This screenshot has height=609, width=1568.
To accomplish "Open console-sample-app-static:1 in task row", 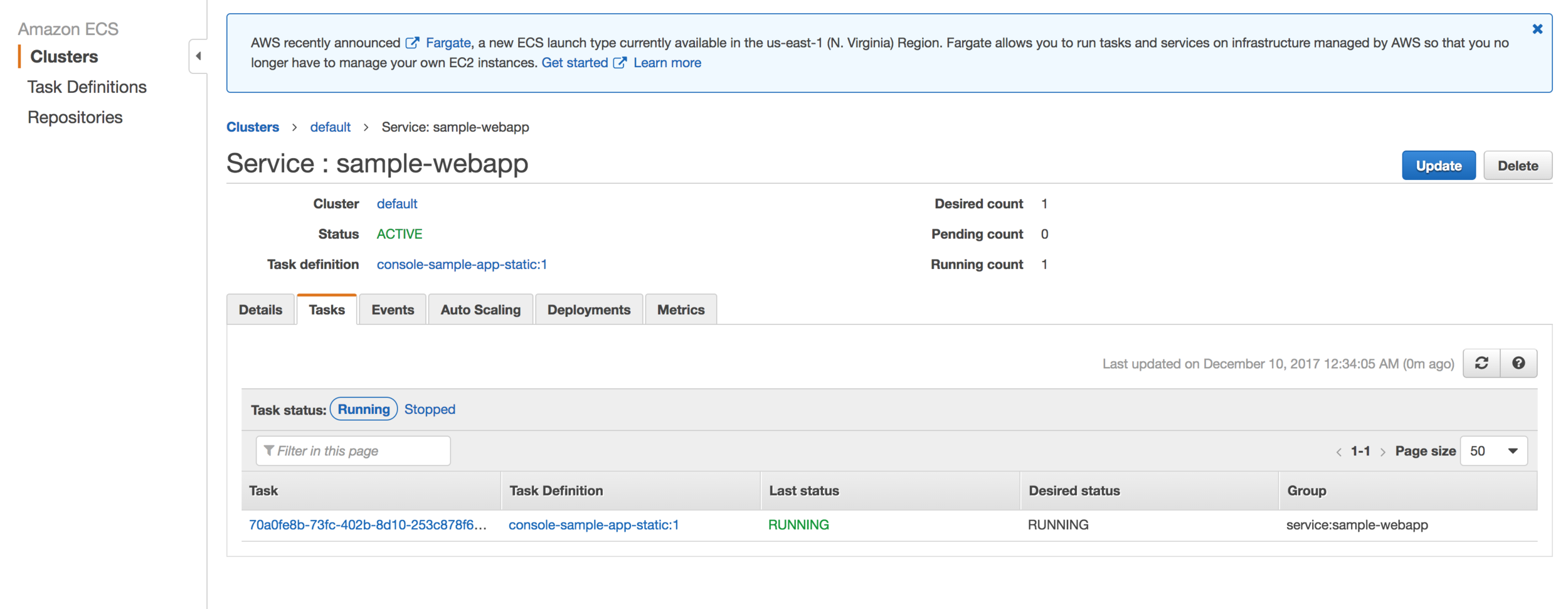I will (x=594, y=525).
